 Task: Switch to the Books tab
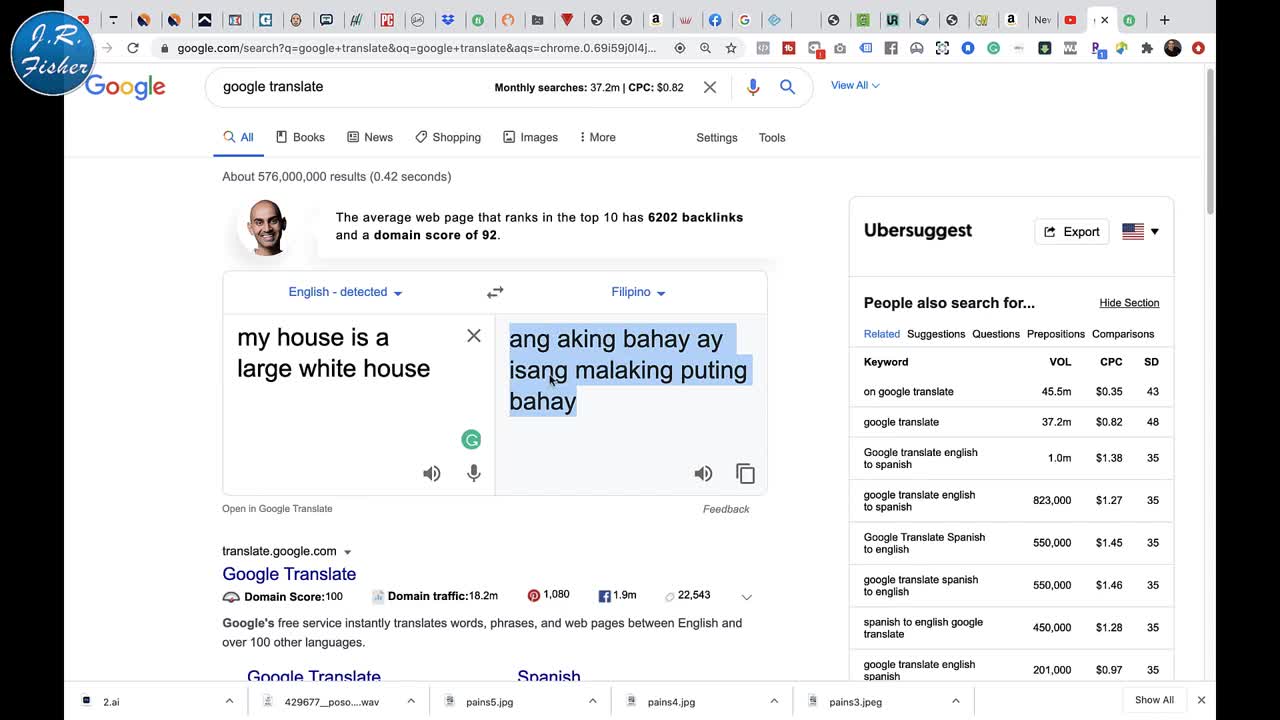300,137
